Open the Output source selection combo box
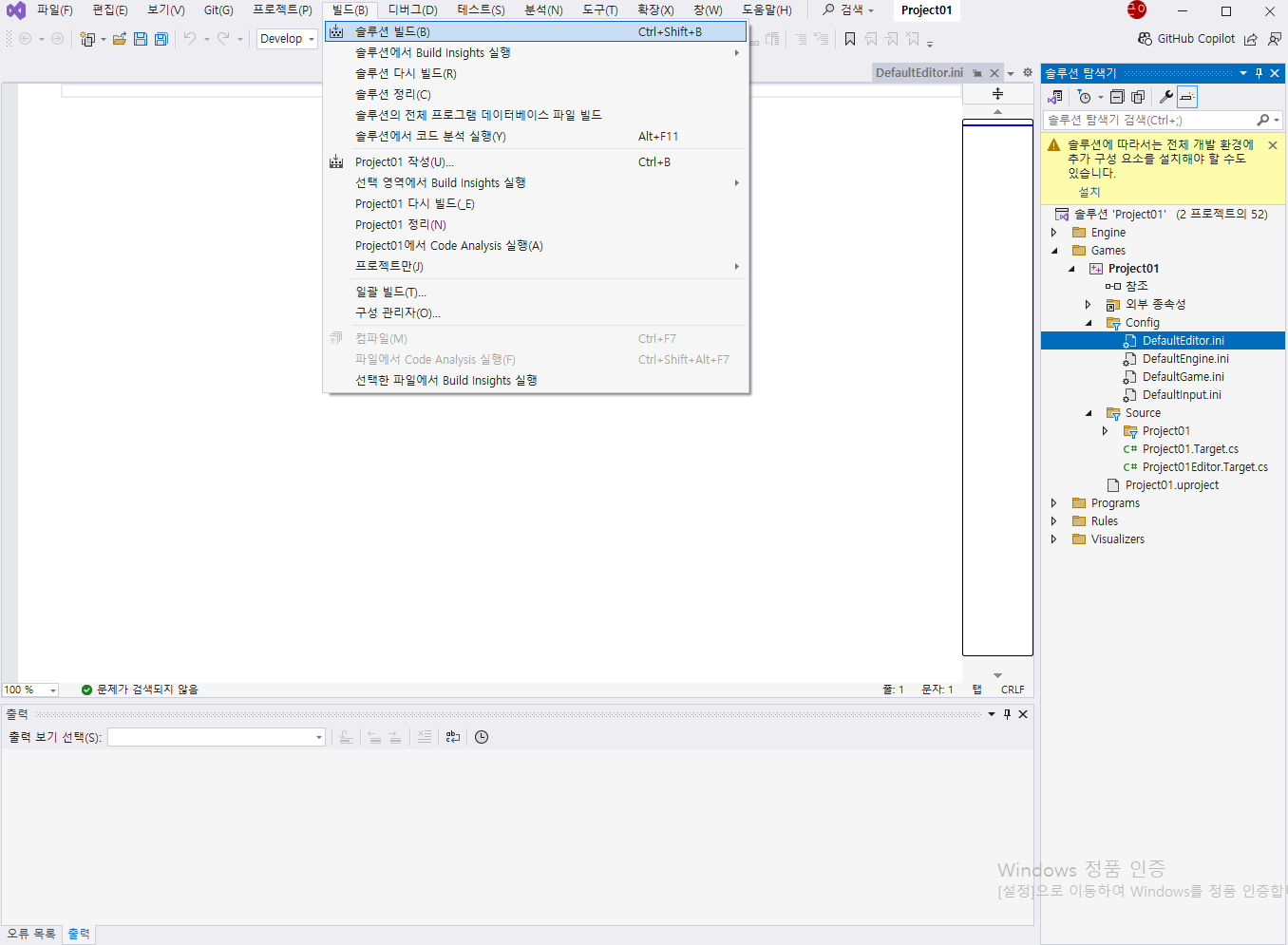This screenshot has width=1288, height=945. pos(217,737)
